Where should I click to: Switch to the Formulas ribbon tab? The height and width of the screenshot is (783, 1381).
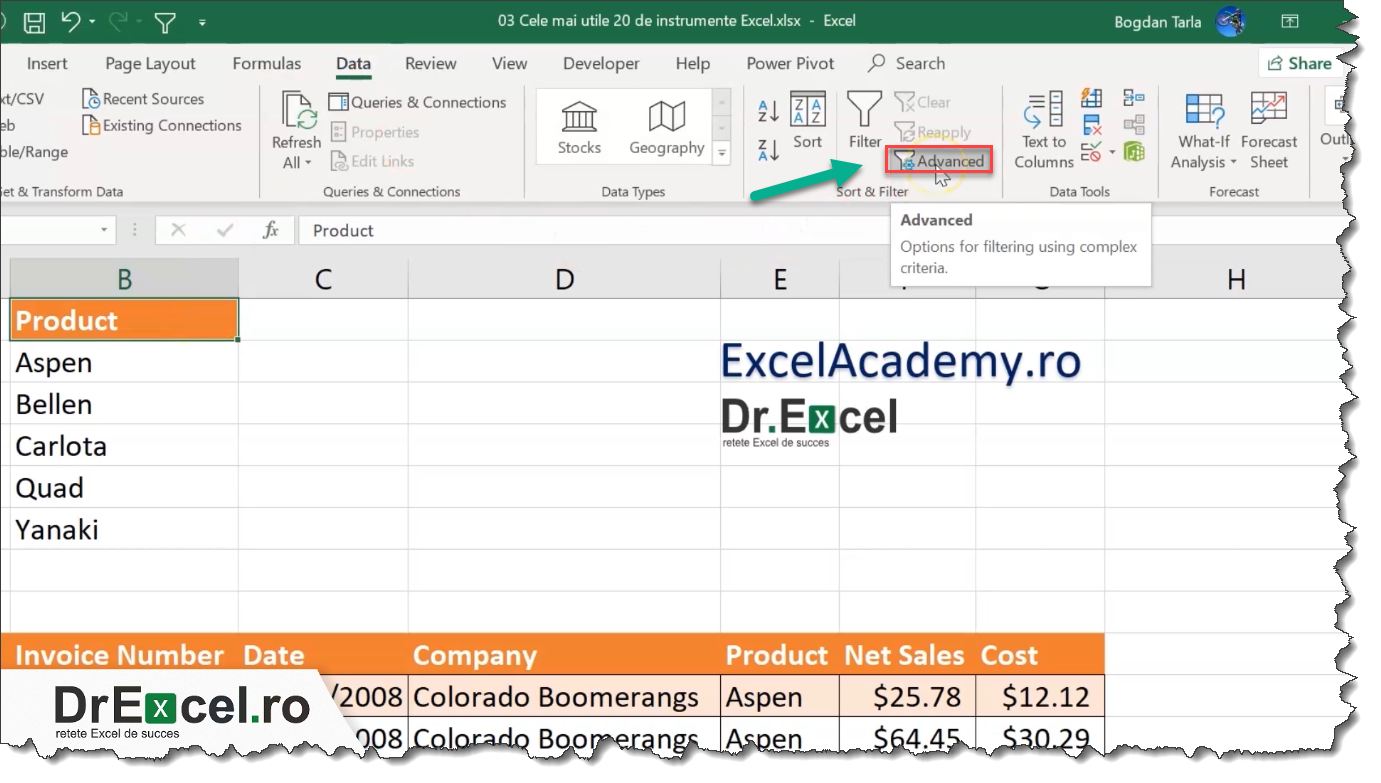tap(266, 63)
